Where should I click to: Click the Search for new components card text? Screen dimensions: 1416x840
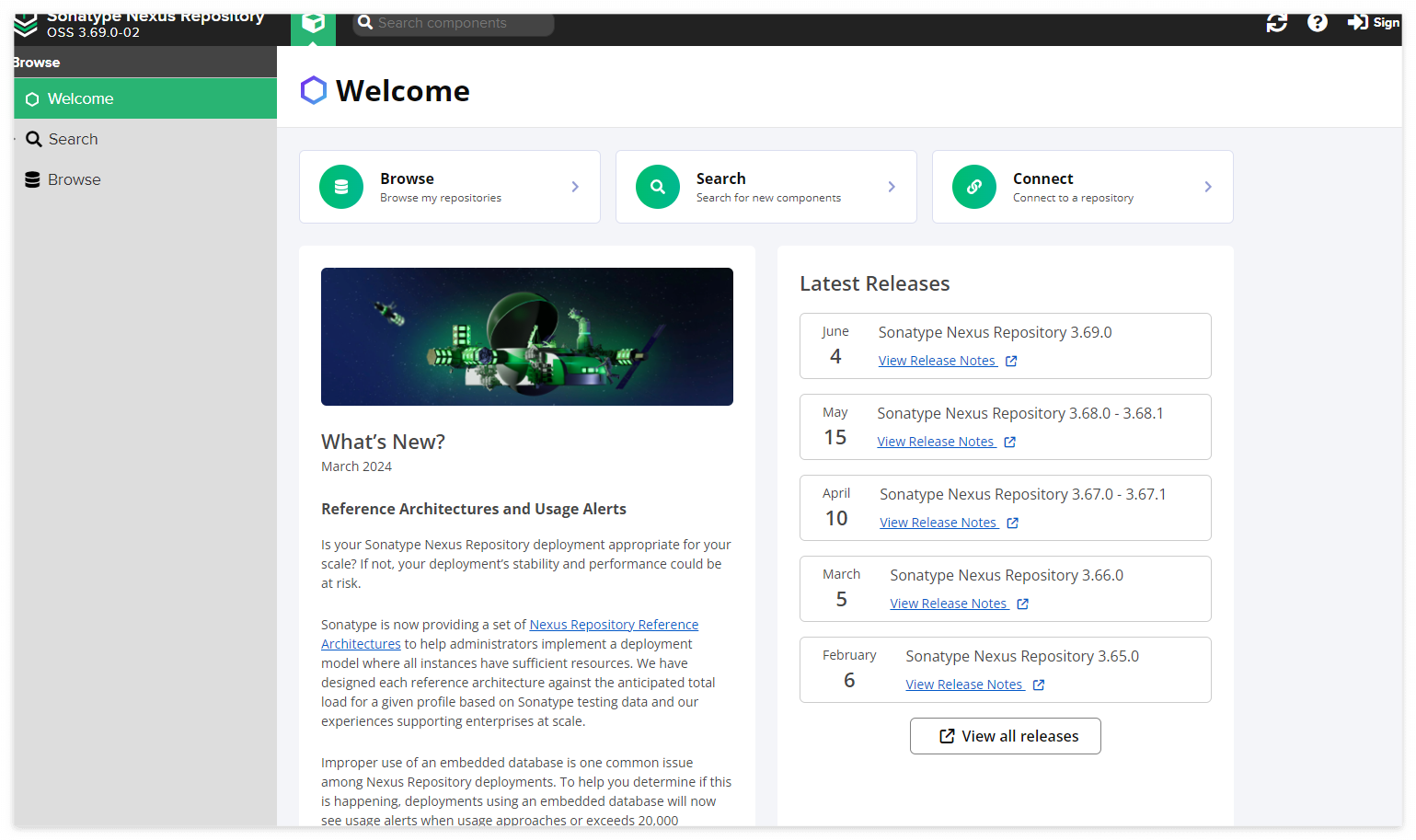[x=768, y=198]
